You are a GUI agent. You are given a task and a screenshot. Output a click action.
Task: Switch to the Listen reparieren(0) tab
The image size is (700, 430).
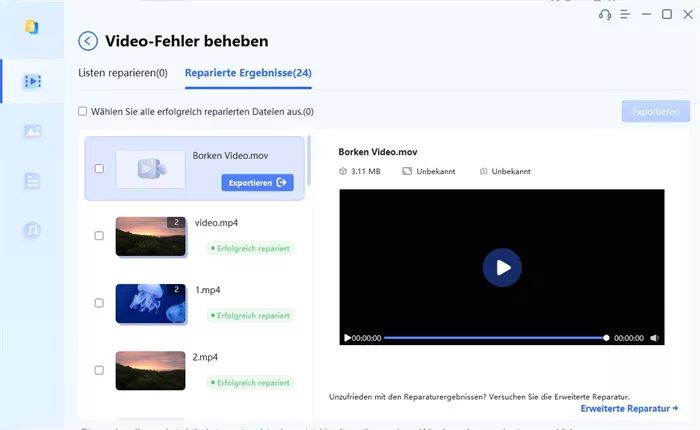pos(123,73)
